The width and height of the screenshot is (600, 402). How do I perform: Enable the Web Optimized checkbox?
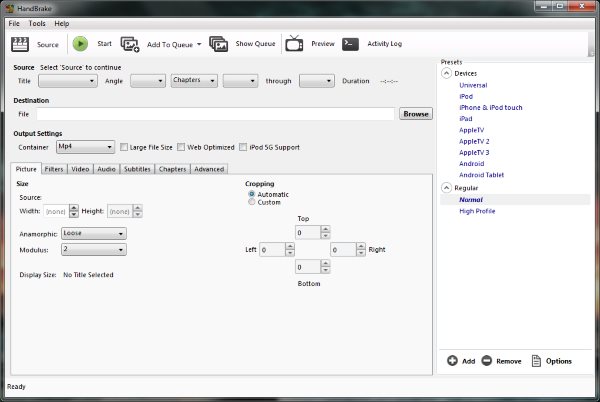181,147
